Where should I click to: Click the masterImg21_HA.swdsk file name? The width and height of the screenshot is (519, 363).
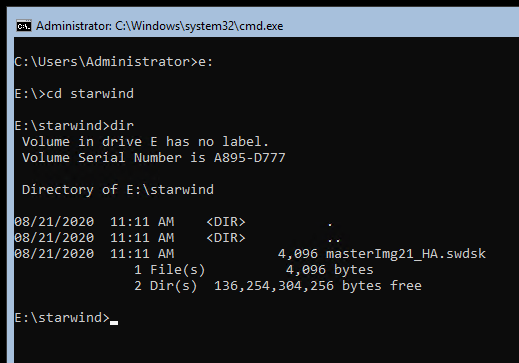[406, 254]
